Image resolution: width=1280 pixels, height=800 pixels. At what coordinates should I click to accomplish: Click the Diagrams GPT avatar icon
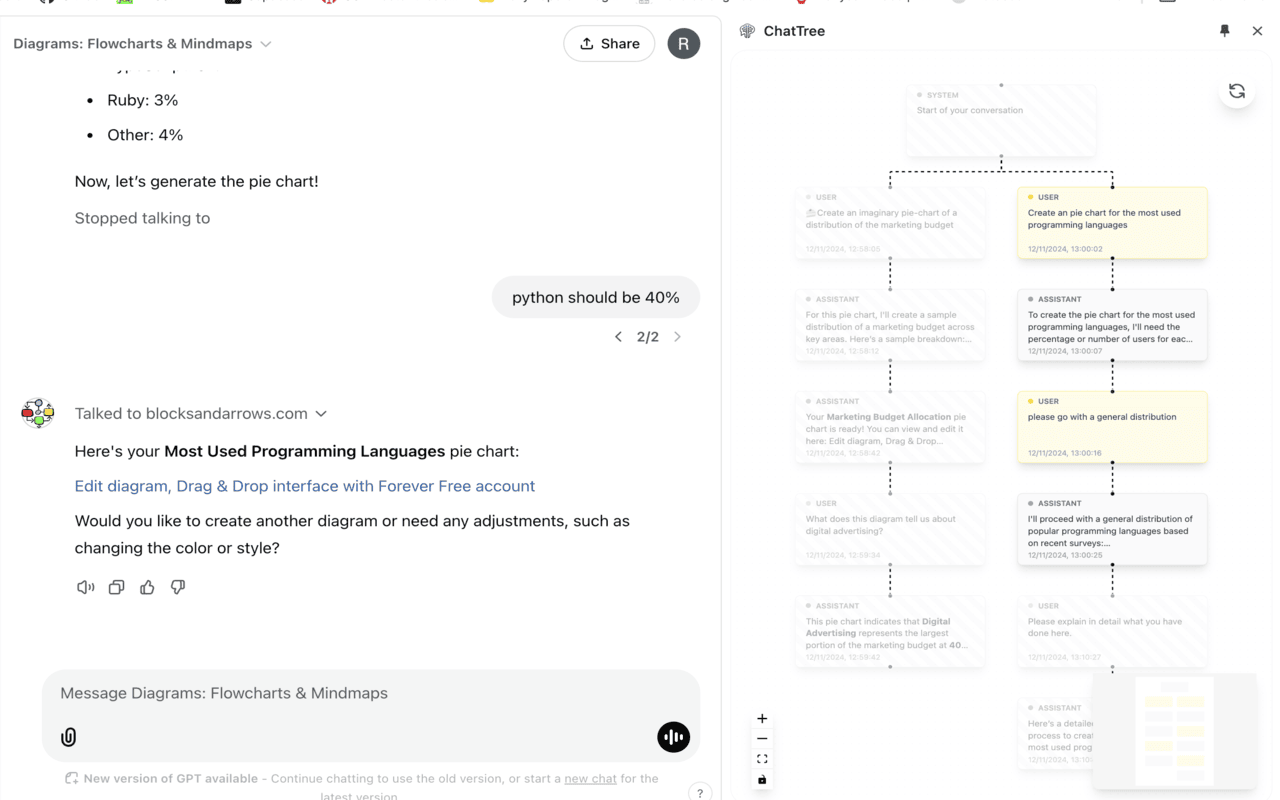38,413
